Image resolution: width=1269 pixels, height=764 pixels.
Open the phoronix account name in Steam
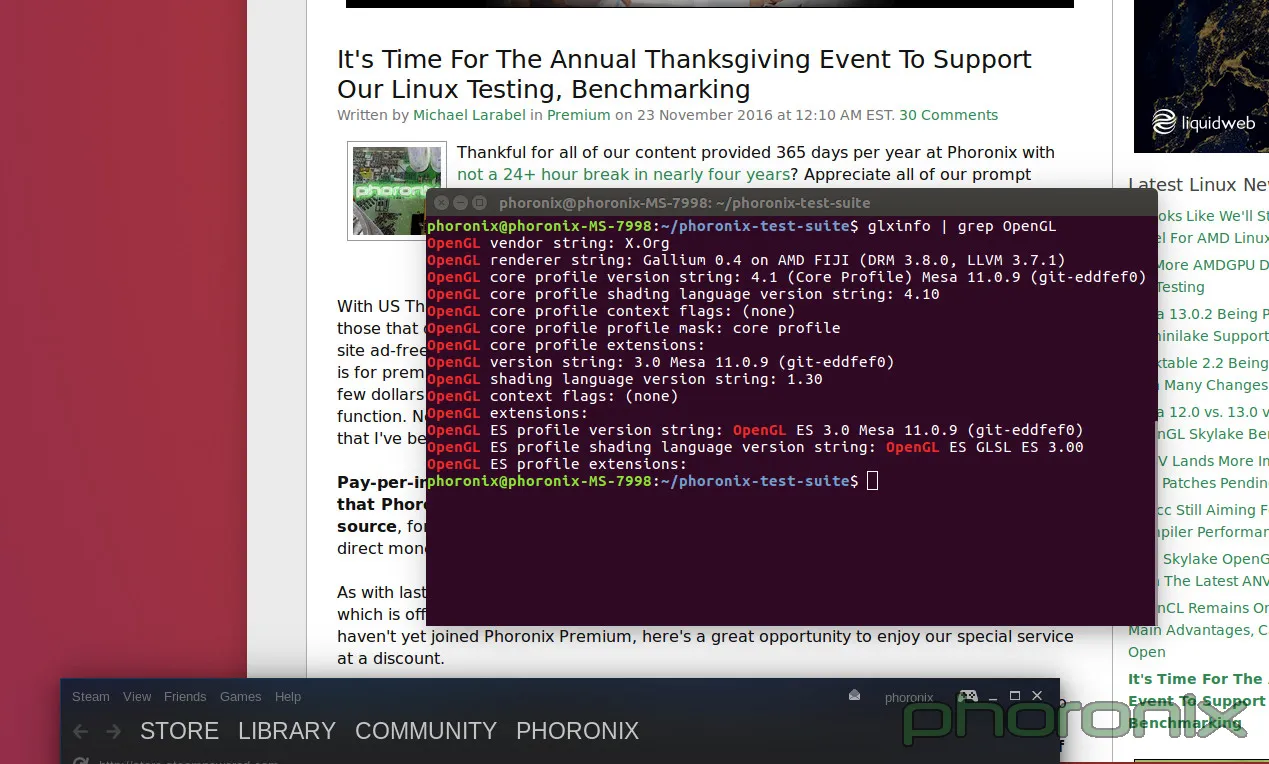909,698
